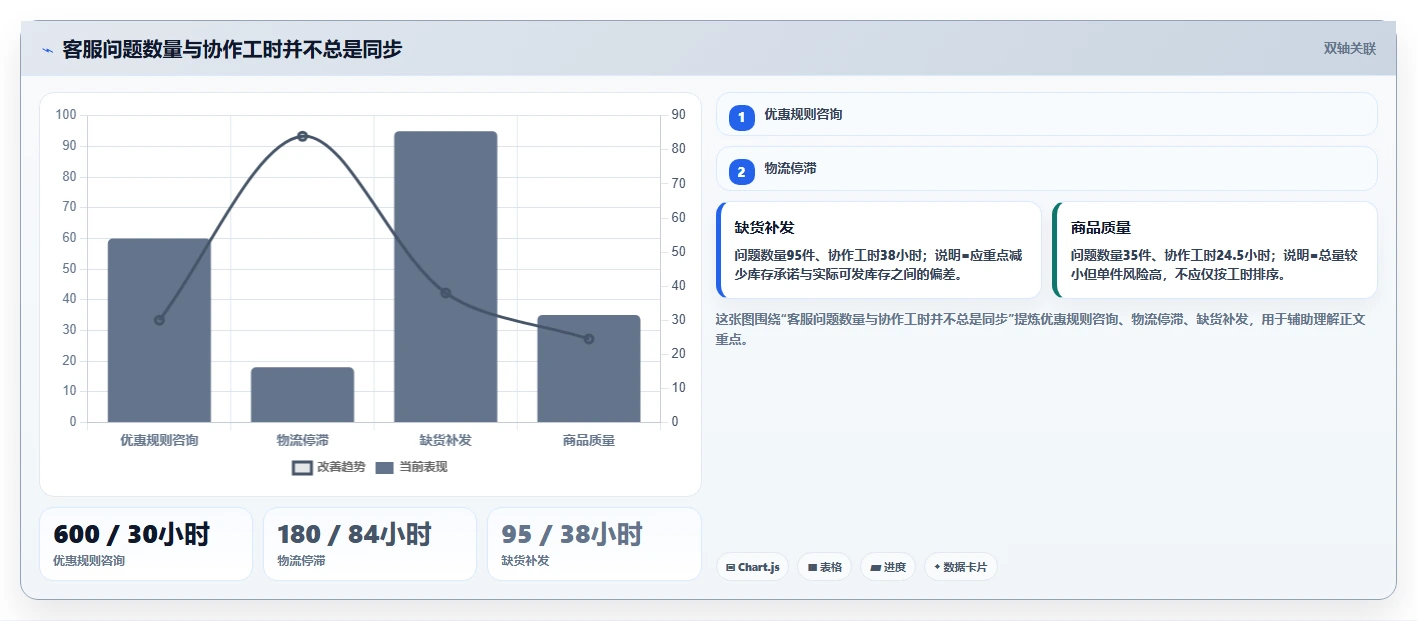Click the icon in the 数据卡片 tag
Image resolution: width=1417 pixels, height=621 pixels.
[937, 567]
